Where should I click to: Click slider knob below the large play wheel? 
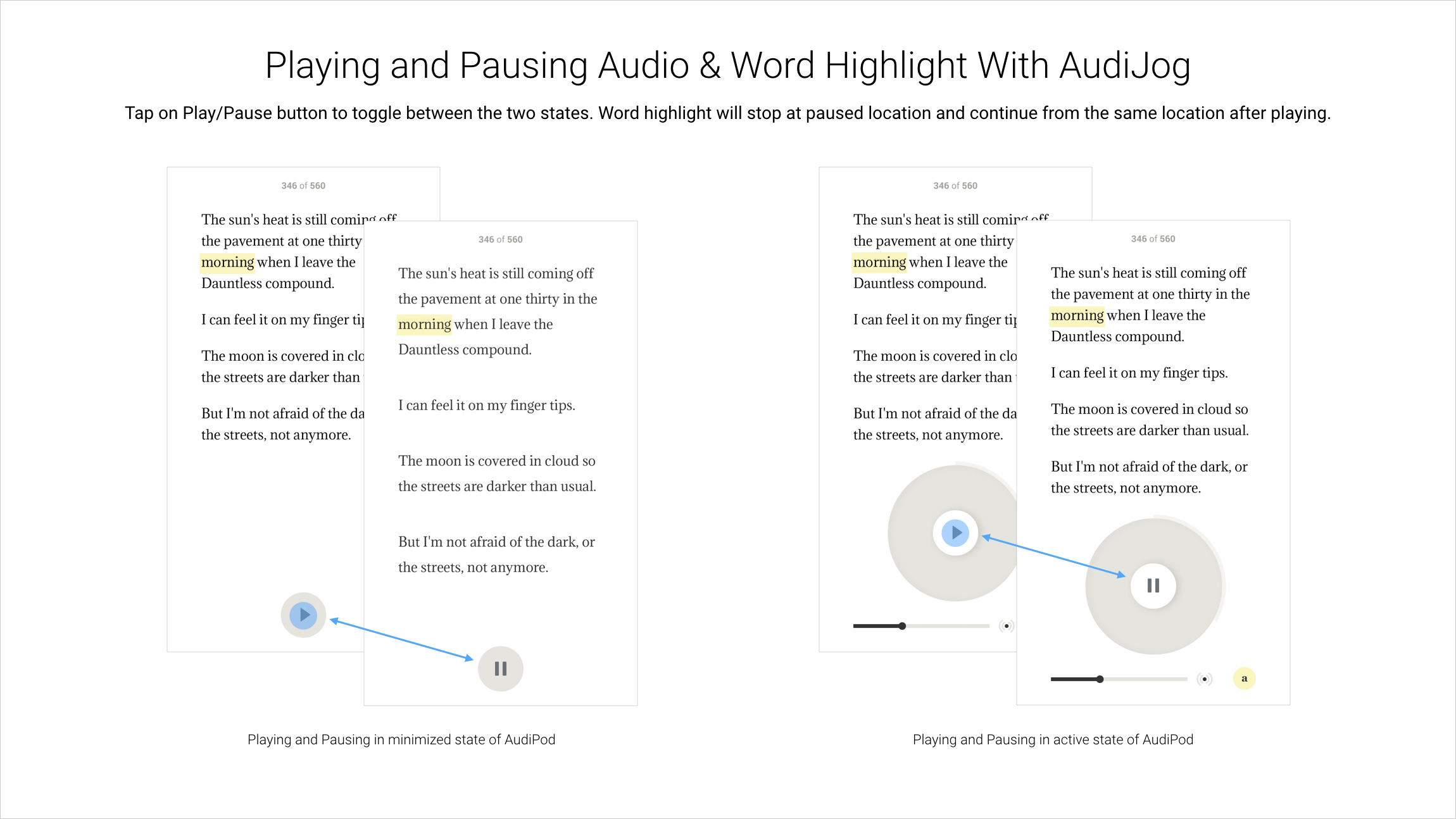pos(902,626)
